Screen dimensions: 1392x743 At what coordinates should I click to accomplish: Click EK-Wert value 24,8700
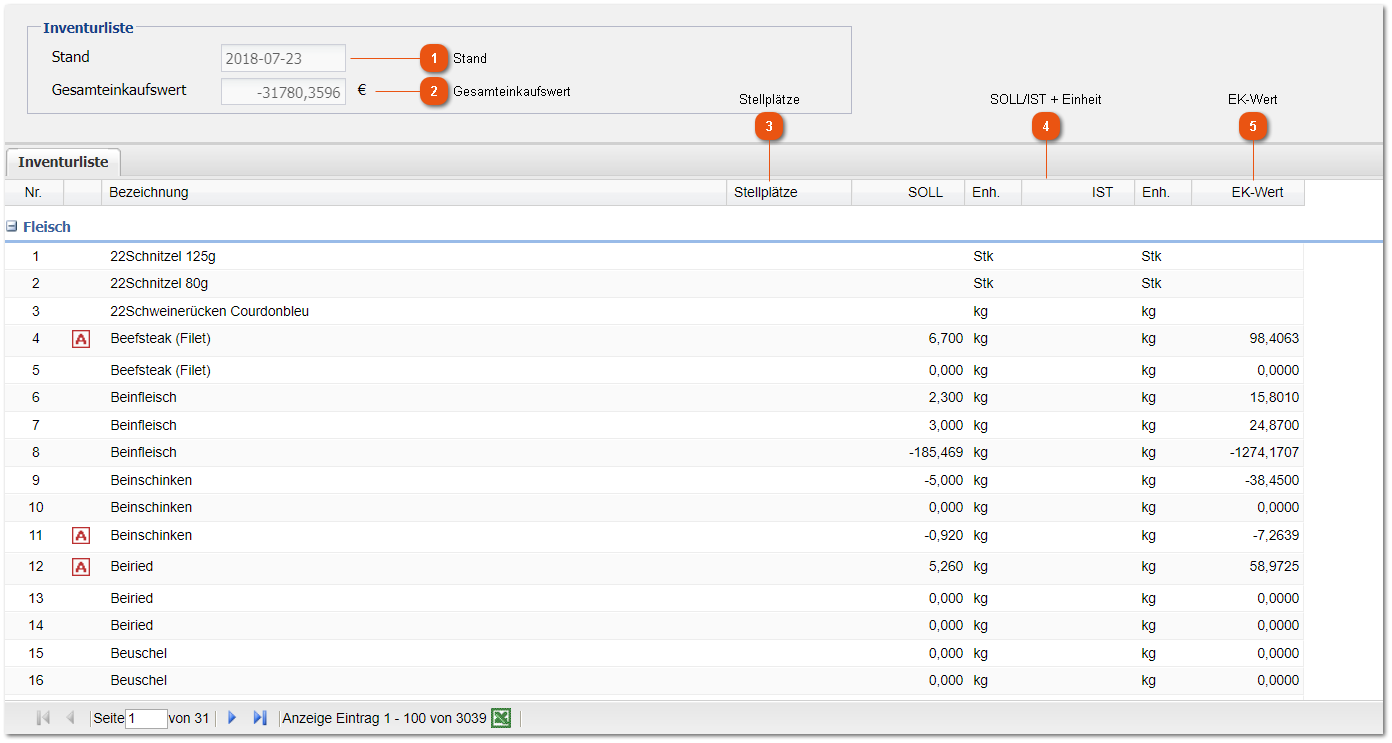tap(1274, 425)
